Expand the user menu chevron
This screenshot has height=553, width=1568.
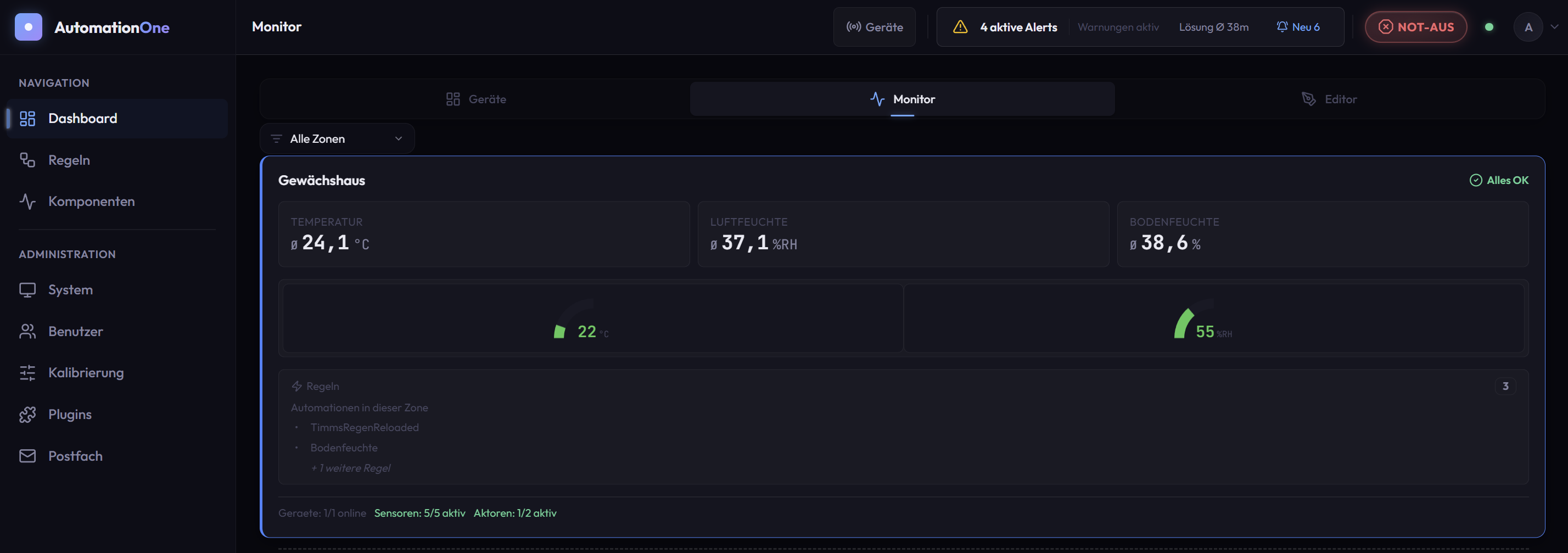(x=1554, y=27)
